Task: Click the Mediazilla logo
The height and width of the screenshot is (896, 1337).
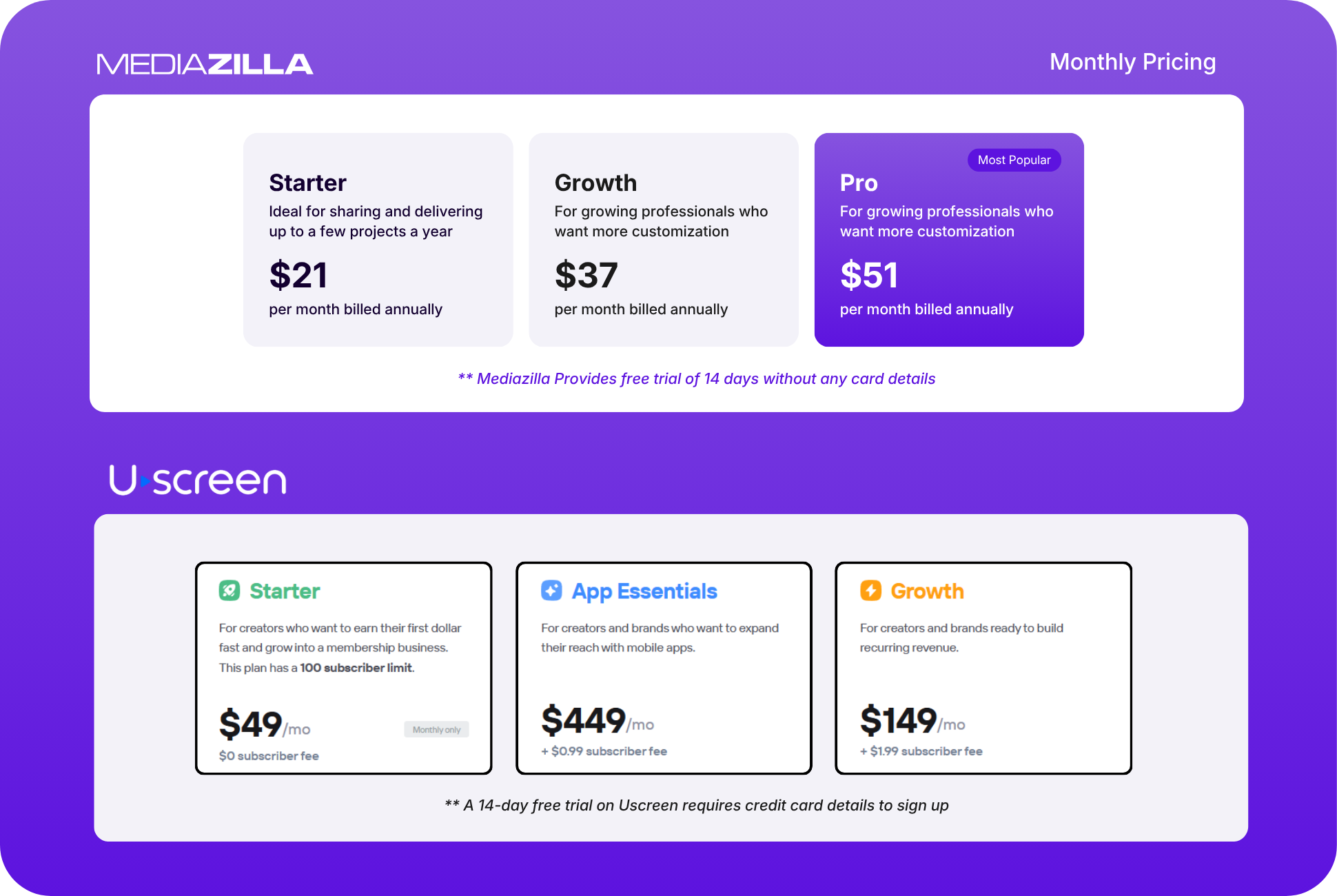Action: coord(205,64)
